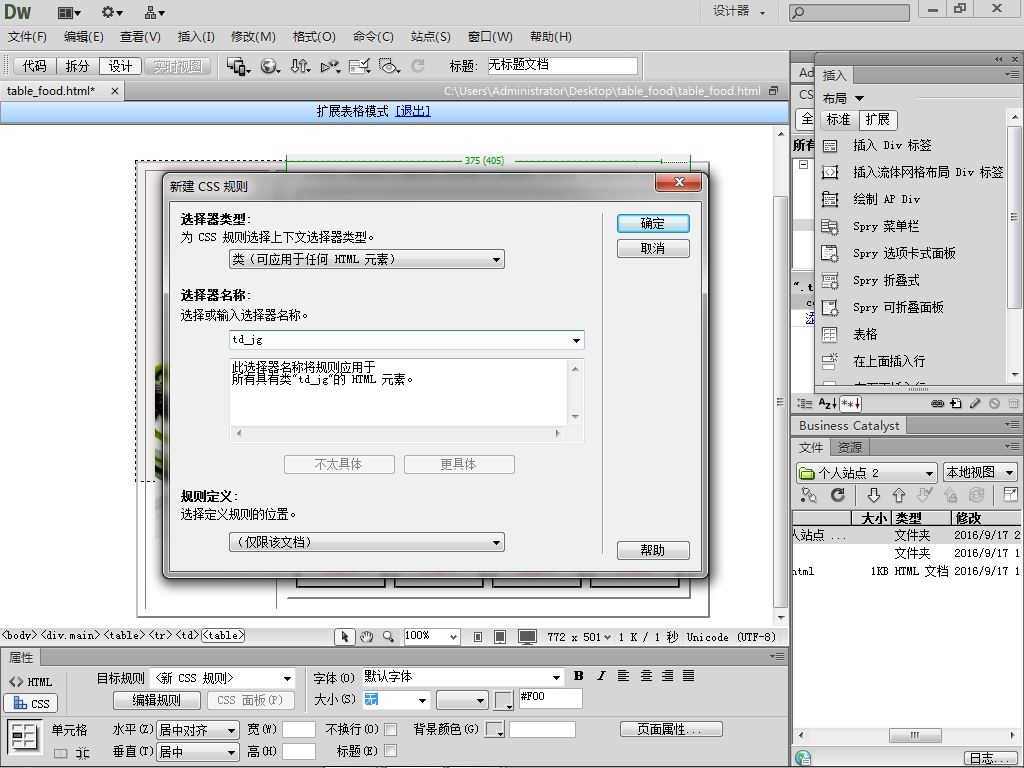Click the check browser compatibility icon
1024x768 pixels.
point(359,66)
